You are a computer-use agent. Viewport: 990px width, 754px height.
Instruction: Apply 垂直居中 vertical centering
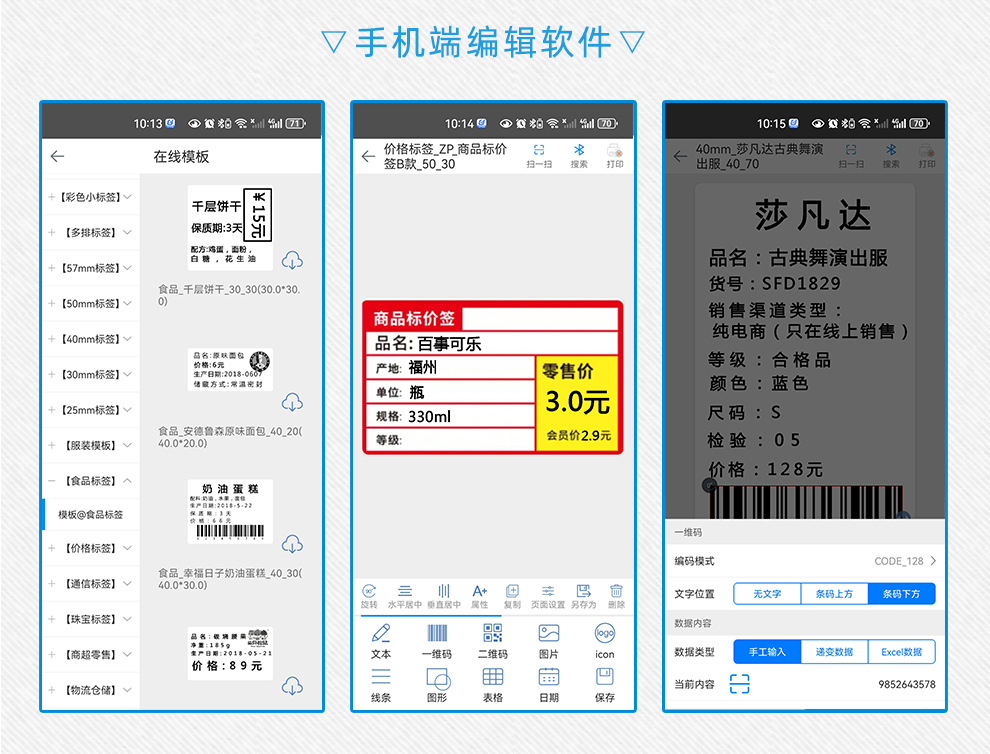(x=444, y=596)
